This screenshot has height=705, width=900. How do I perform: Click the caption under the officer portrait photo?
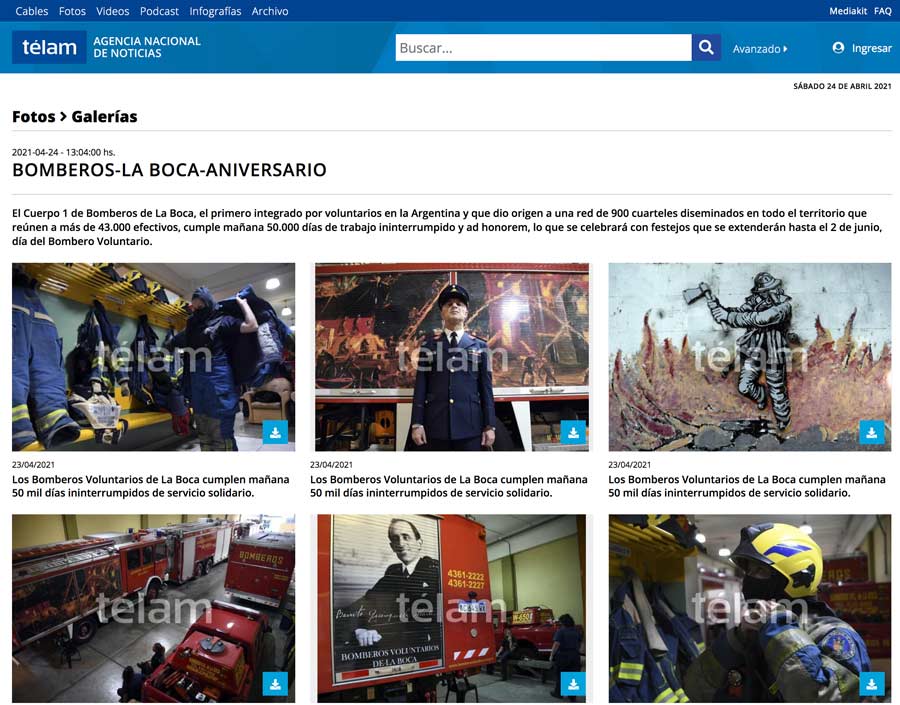point(449,486)
